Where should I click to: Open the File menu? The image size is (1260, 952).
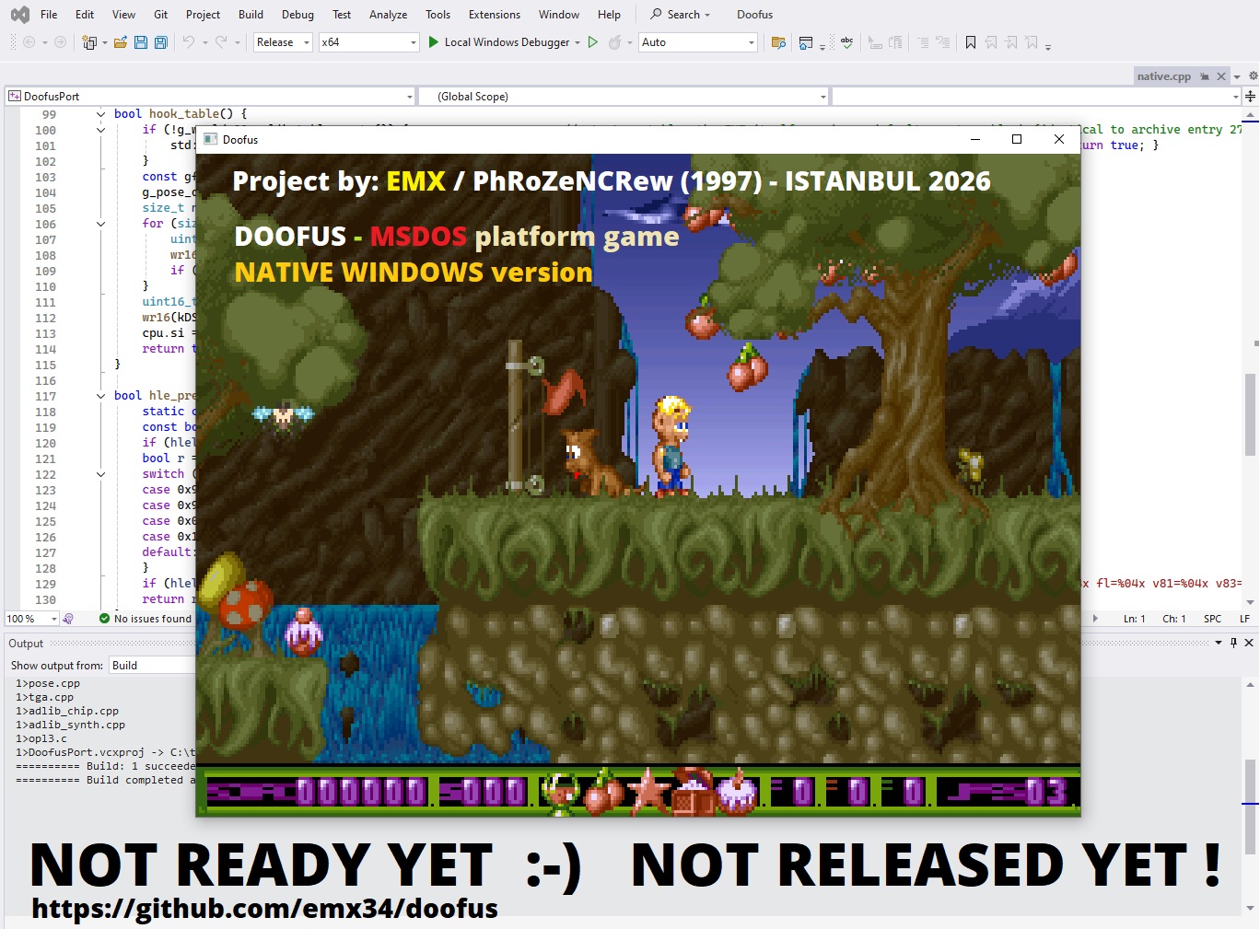(x=49, y=15)
